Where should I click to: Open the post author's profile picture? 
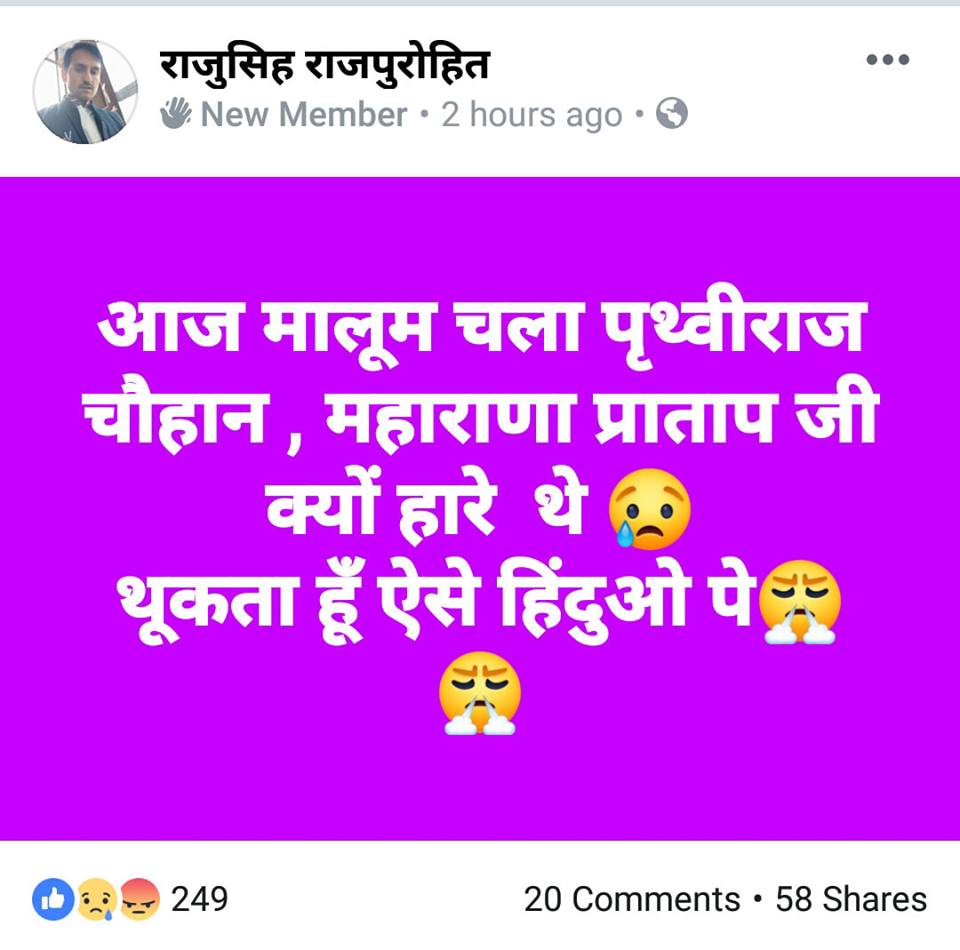[85, 92]
